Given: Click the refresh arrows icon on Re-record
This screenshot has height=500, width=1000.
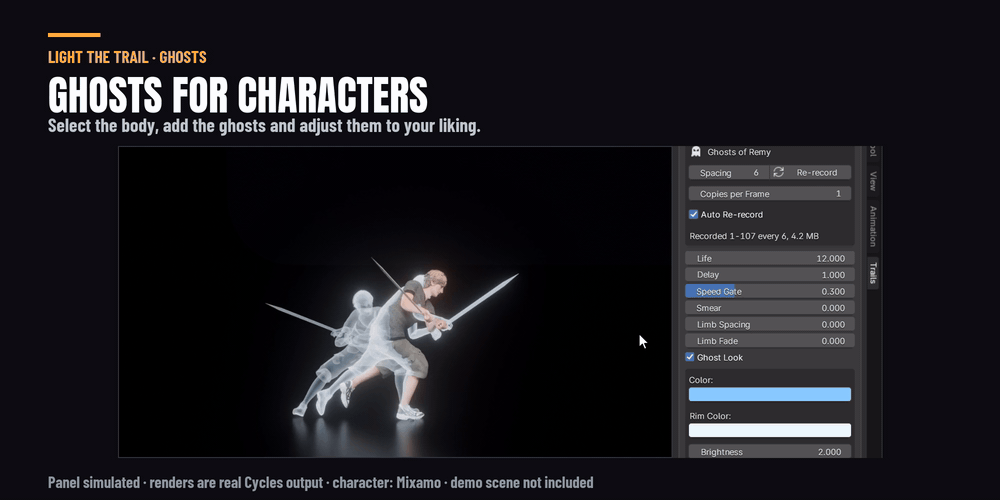Looking at the screenshot, I should [x=778, y=172].
